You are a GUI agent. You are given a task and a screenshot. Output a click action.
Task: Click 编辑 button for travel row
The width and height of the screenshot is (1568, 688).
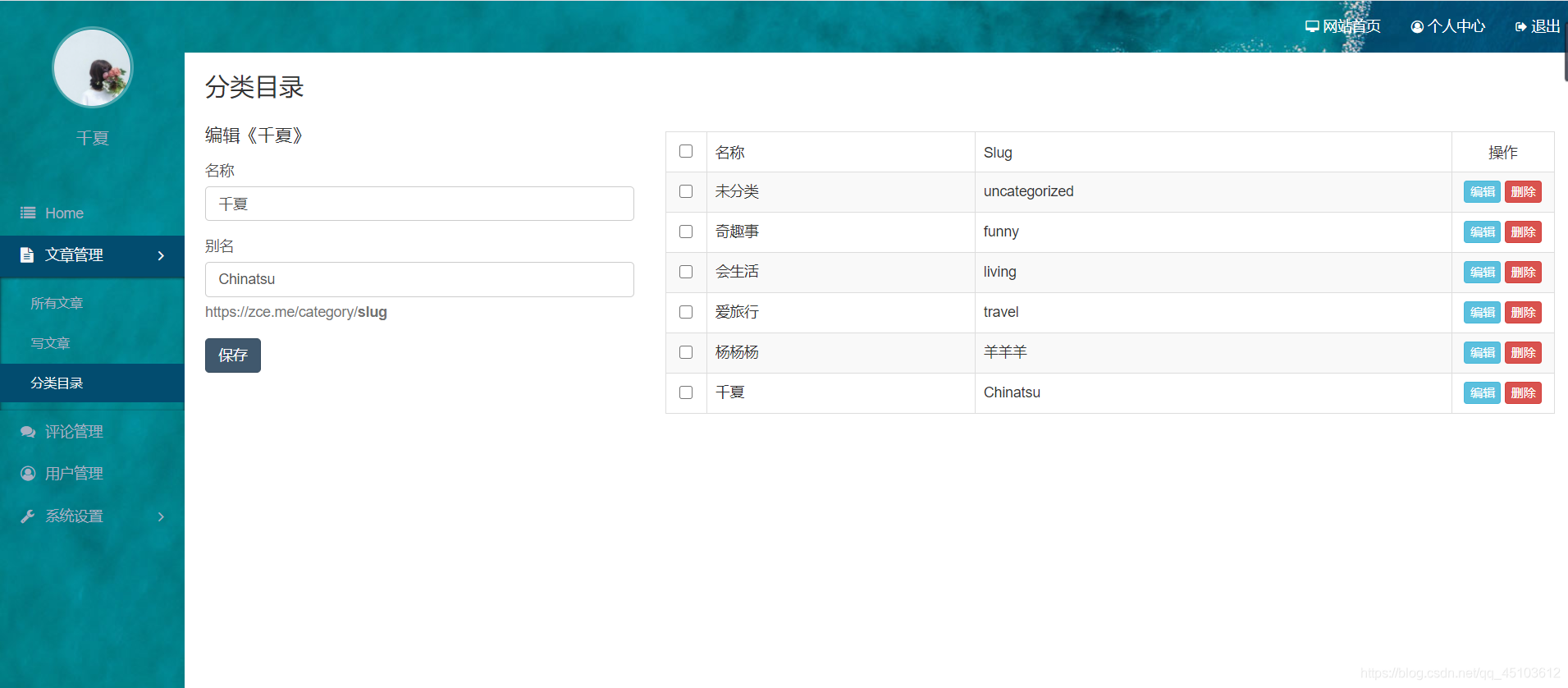point(1482,312)
